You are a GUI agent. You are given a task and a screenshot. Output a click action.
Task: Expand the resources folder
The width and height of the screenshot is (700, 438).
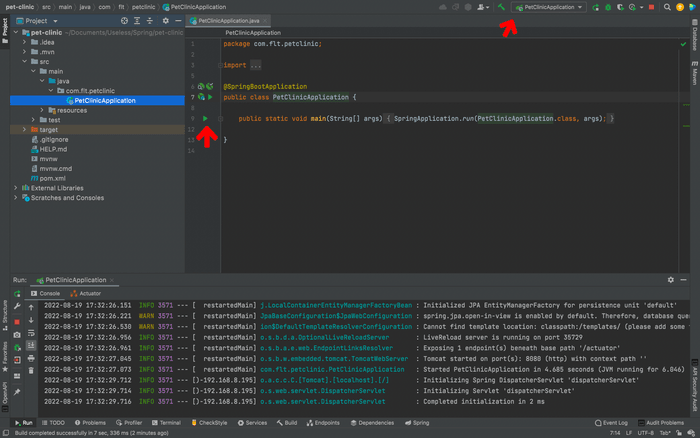click(x=42, y=110)
